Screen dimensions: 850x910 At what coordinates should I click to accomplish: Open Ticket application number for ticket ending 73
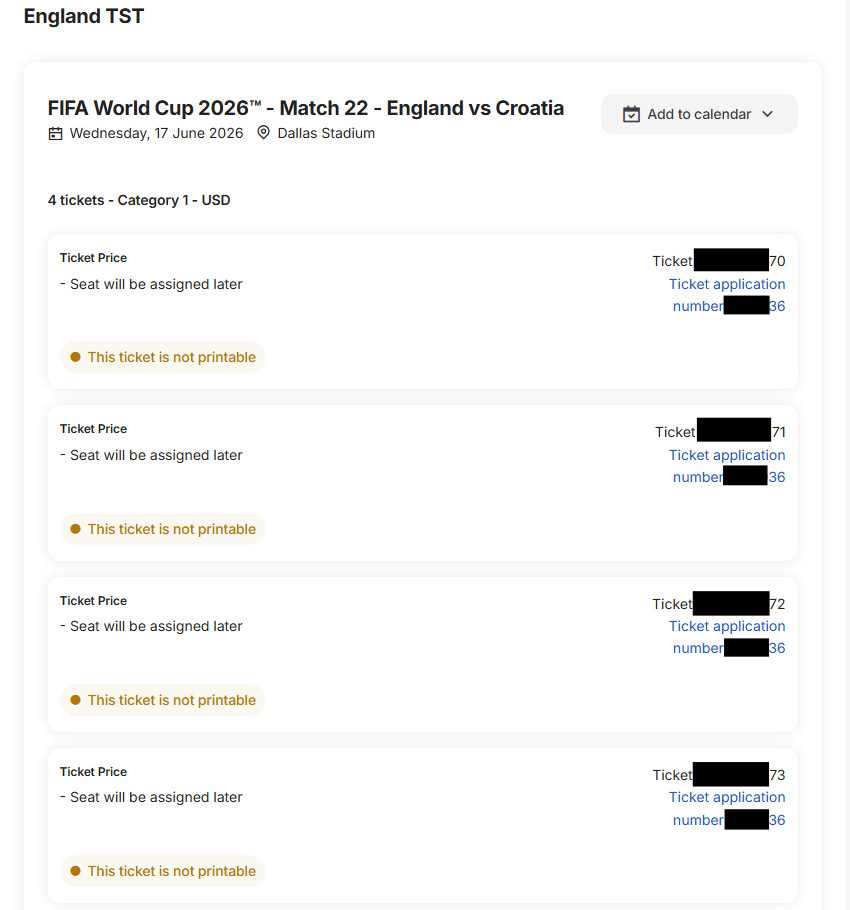point(727,808)
